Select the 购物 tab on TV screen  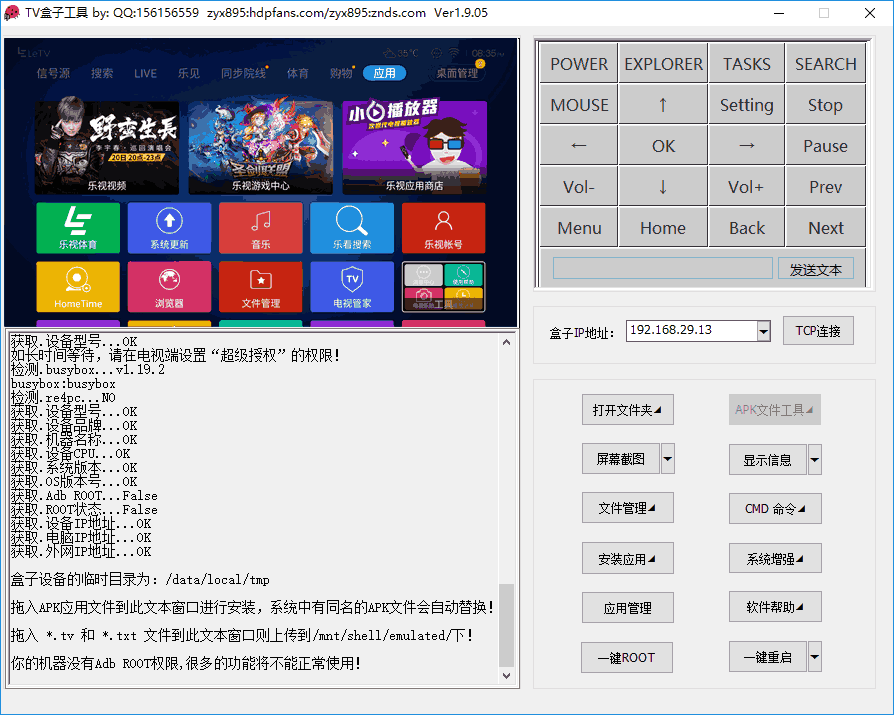[x=341, y=73]
